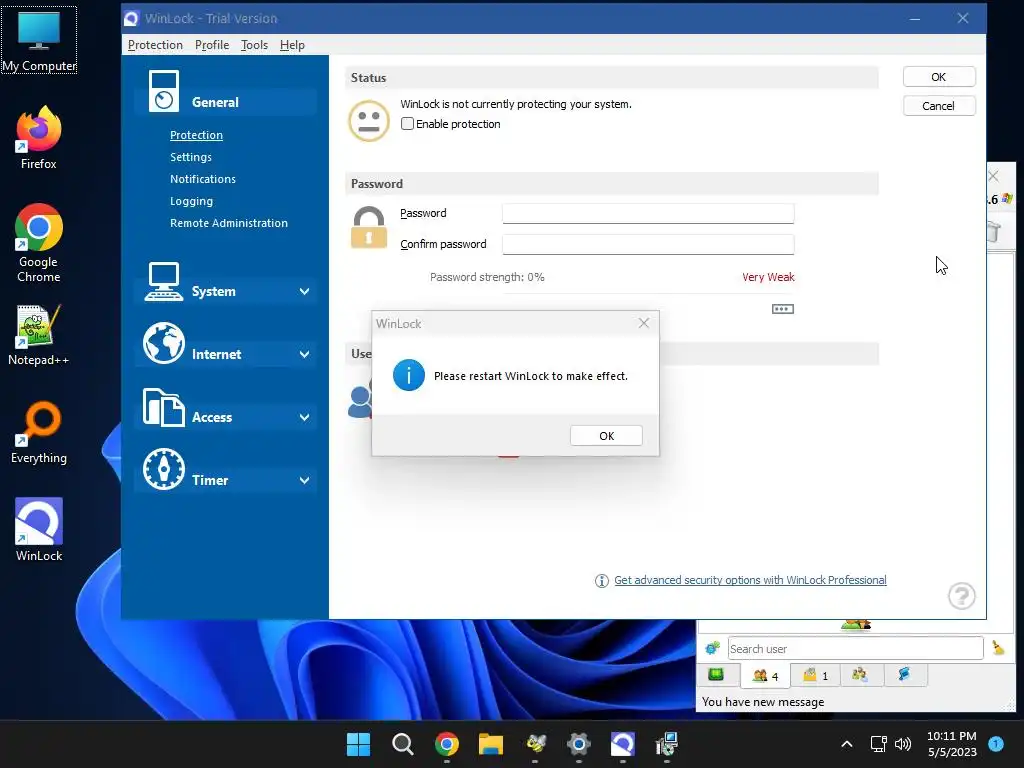The image size is (1024, 768).
Task: Expand the Timer section chevron
Action: [304, 480]
